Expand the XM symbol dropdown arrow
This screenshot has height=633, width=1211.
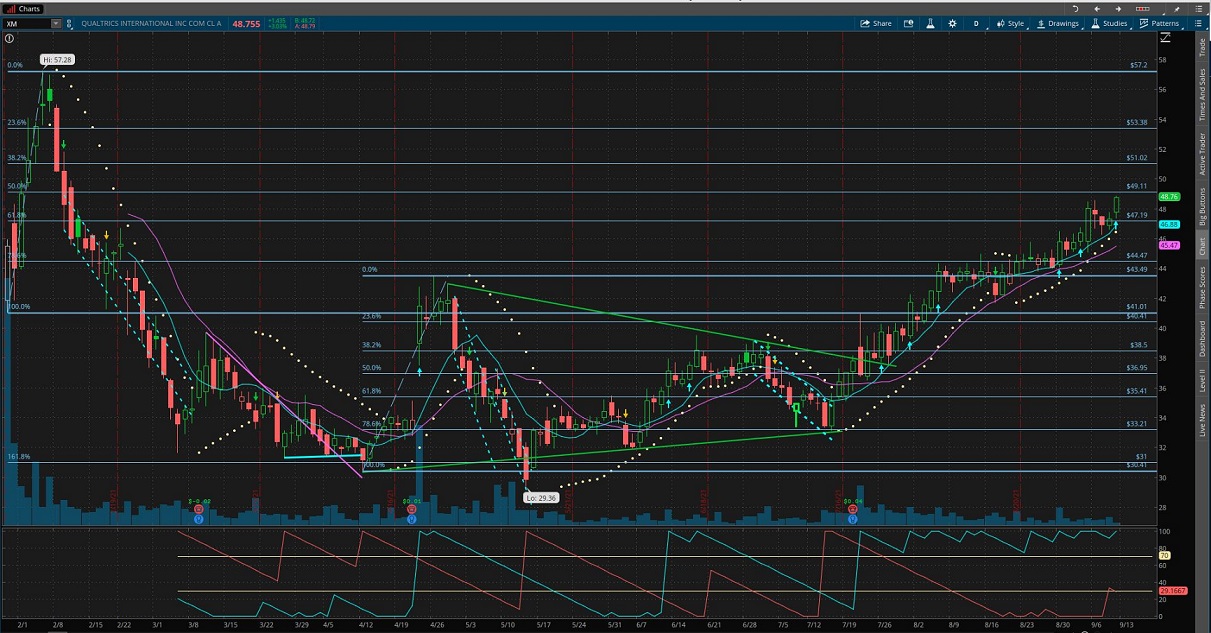(55, 23)
